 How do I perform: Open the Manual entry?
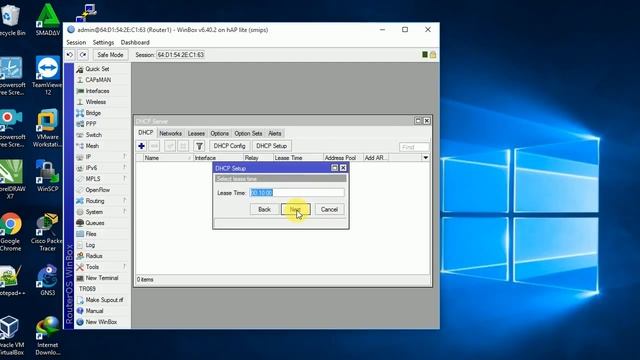click(94, 311)
